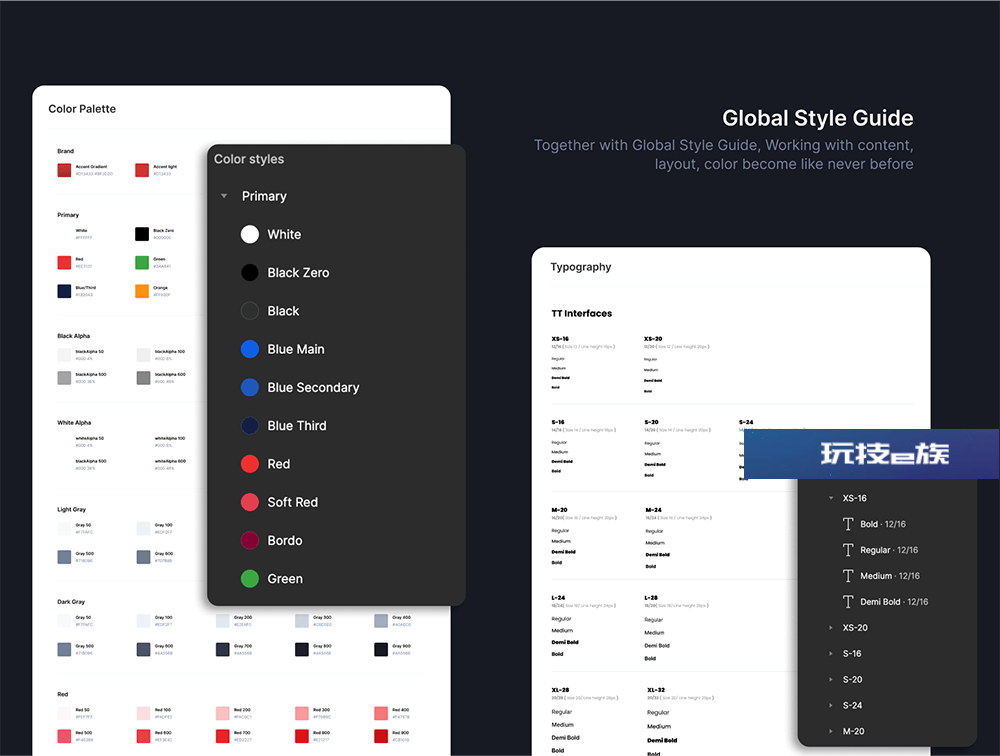Click the 'Typography' sheet title
Screen dimensions: 1000x756
coord(580,267)
